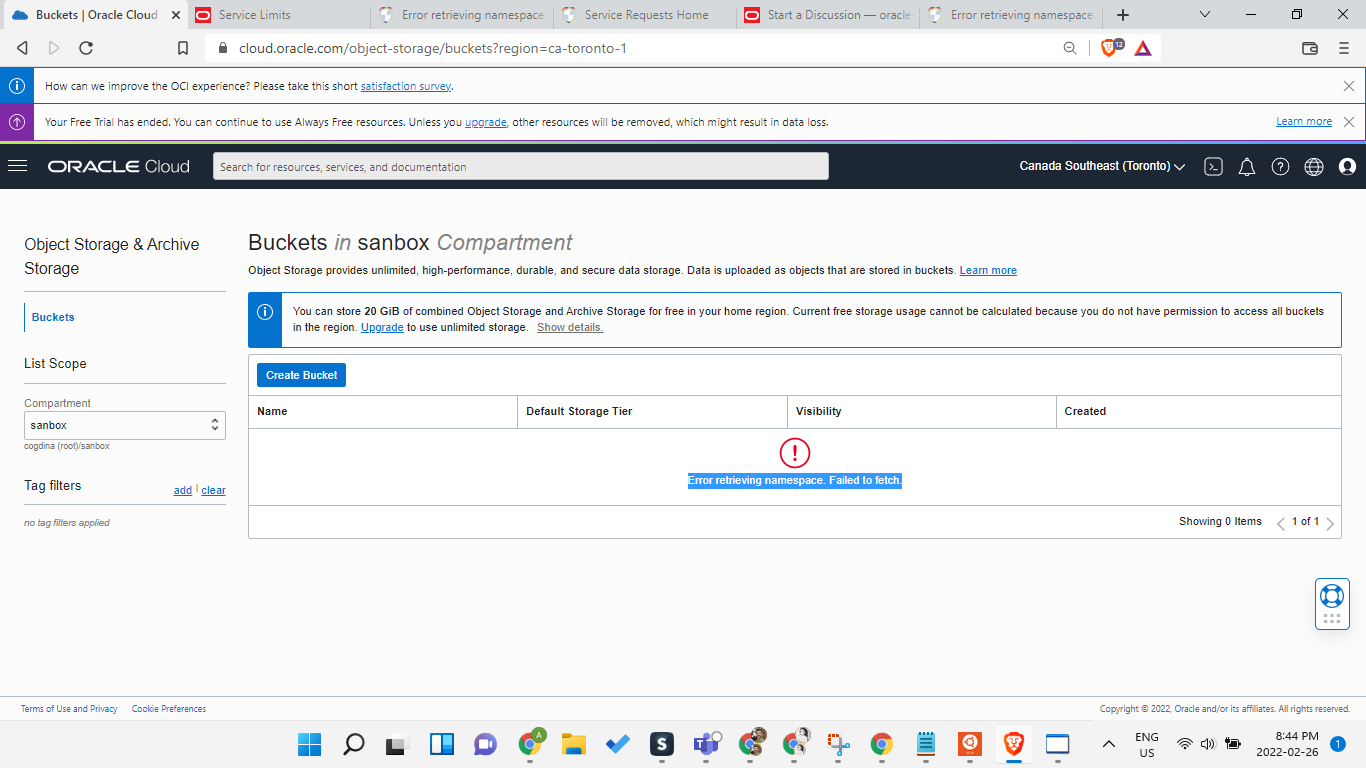Screen dimensions: 1366x768
Task: Open the notifications bell
Action: (1247, 167)
